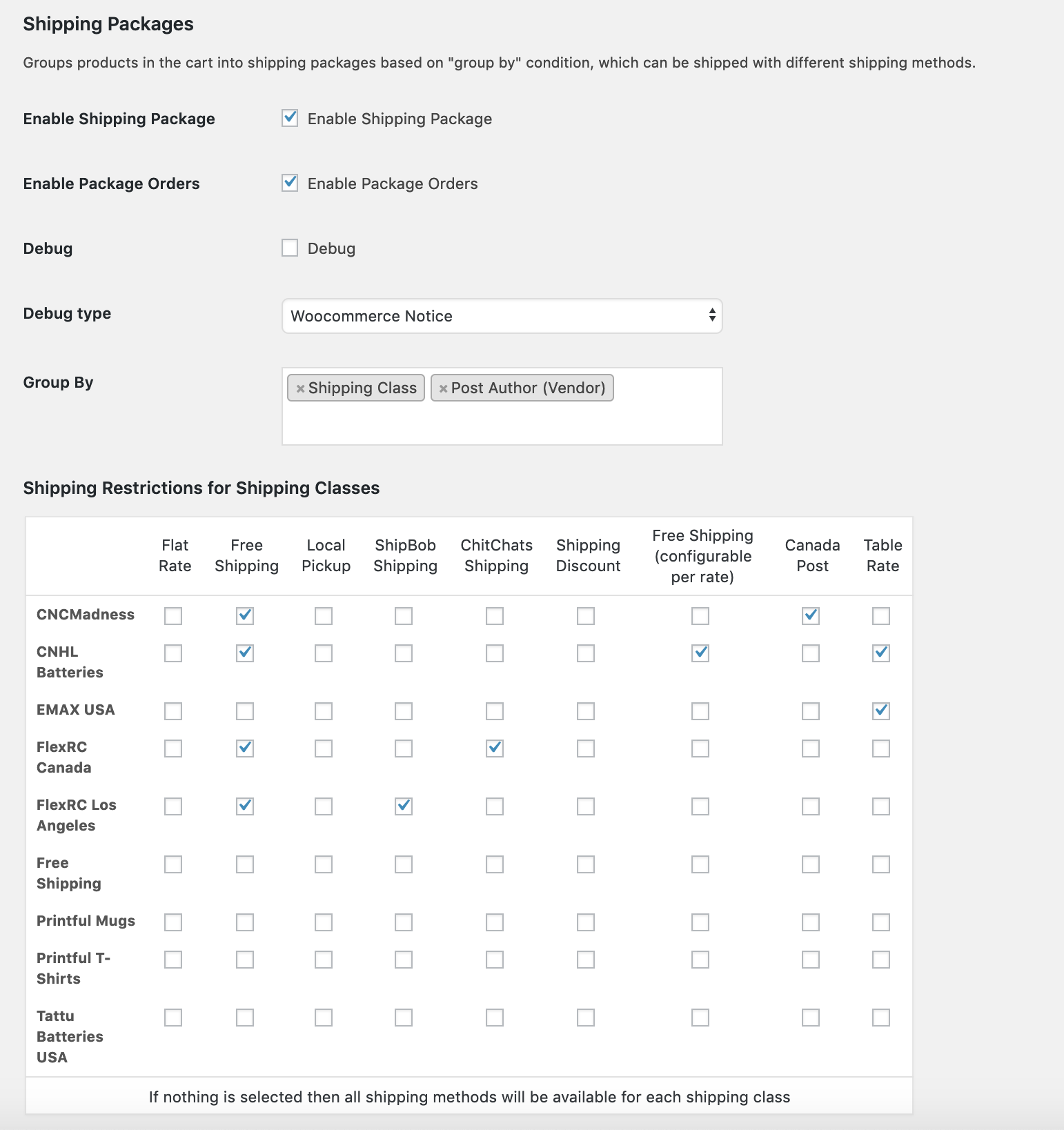This screenshot has height=1130, width=1064.
Task: Uncheck Enable Shipping Package
Action: [289, 118]
